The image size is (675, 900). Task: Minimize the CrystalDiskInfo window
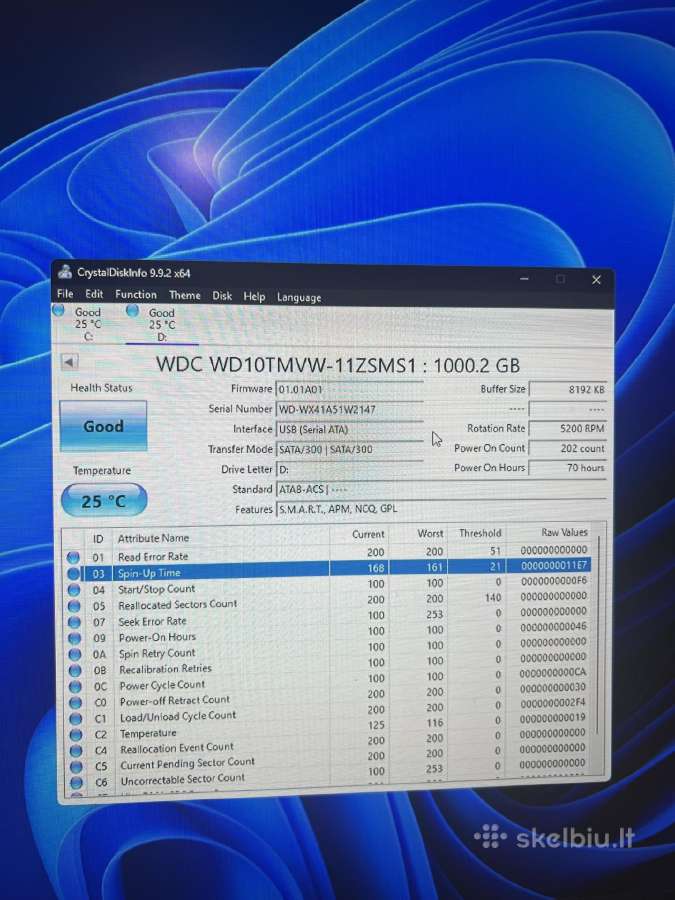(525, 278)
